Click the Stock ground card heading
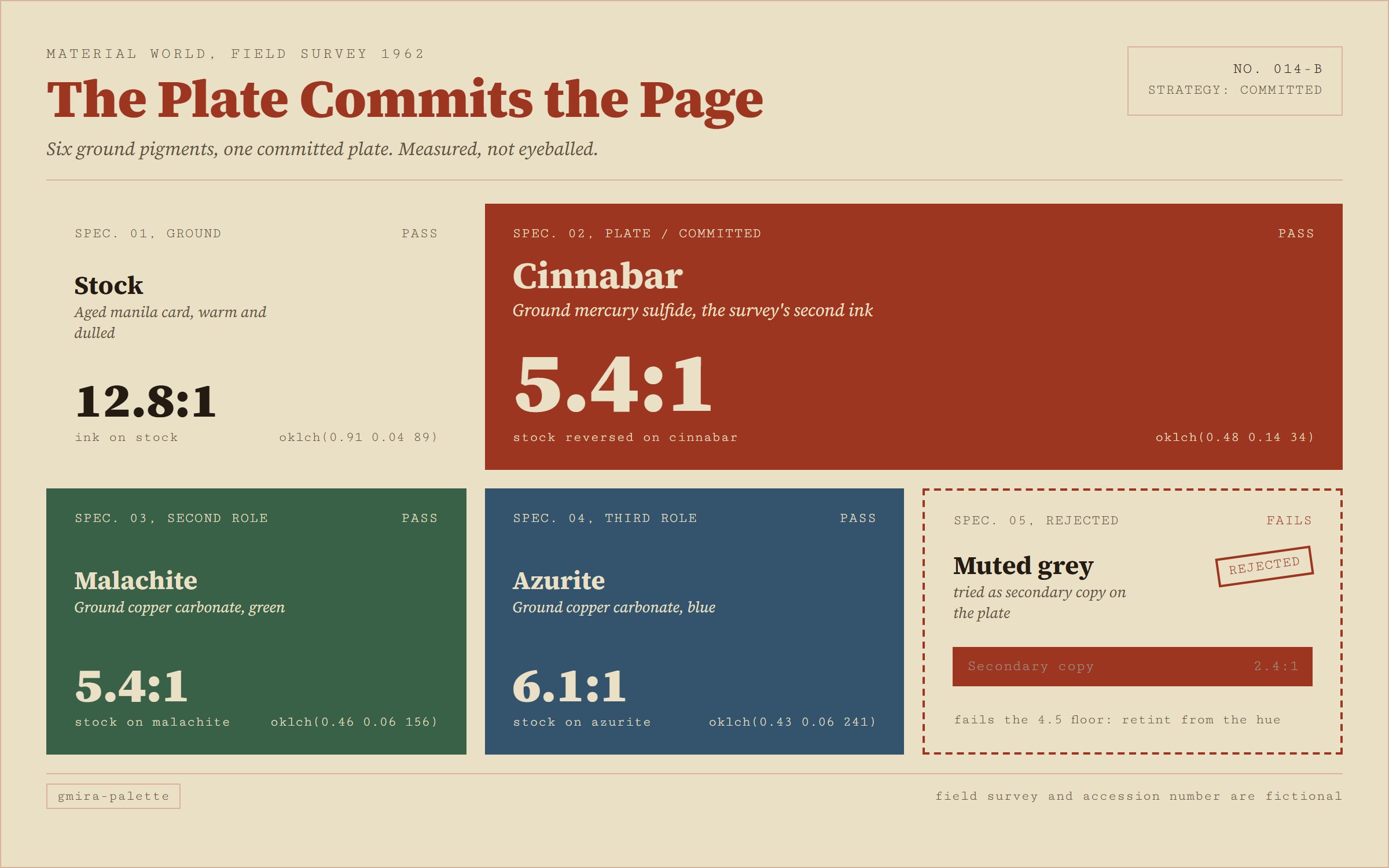 pyautogui.click(x=109, y=285)
